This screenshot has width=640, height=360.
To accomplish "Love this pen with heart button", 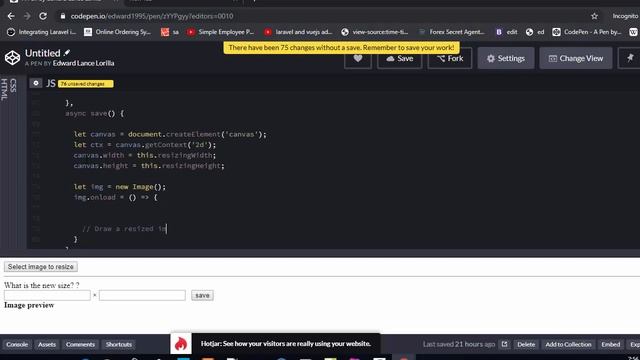I will (x=358, y=58).
